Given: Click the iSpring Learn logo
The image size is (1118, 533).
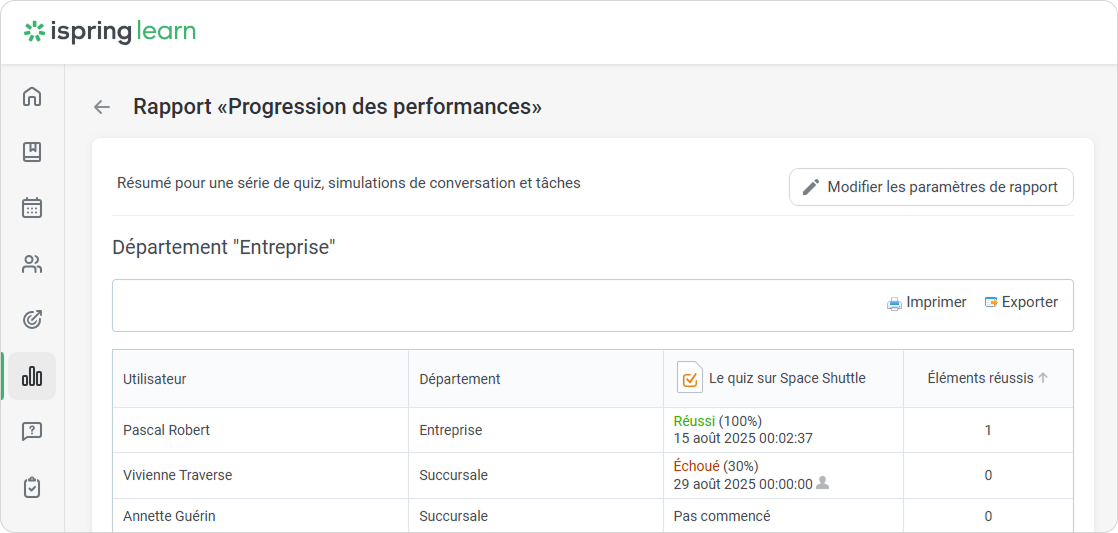Looking at the screenshot, I should click(x=110, y=32).
